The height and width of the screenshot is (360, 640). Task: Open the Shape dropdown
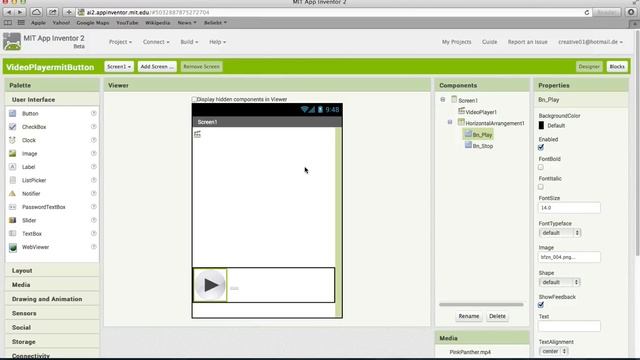coord(560,282)
